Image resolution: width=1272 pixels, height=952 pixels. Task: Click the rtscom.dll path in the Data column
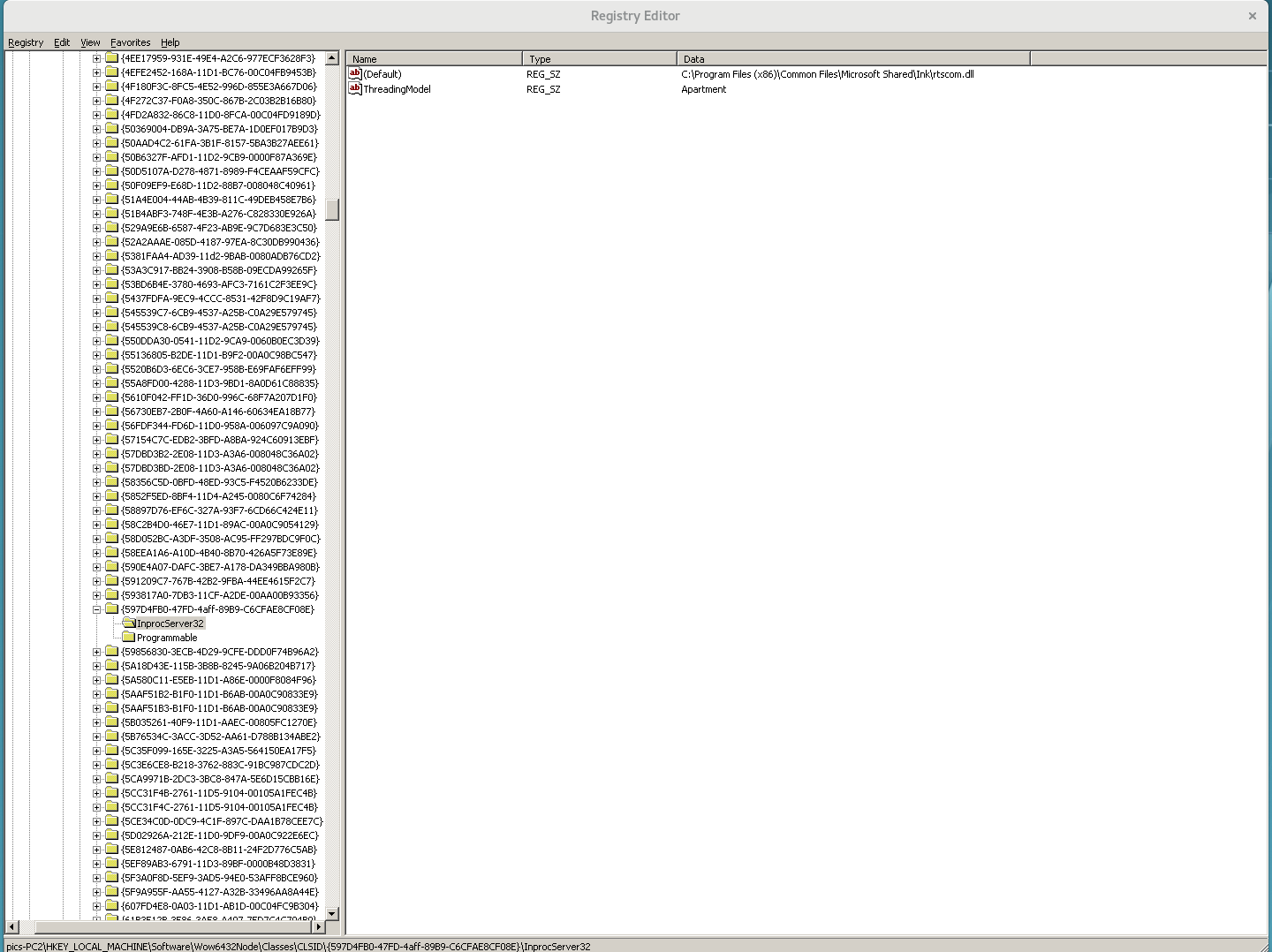[828, 74]
